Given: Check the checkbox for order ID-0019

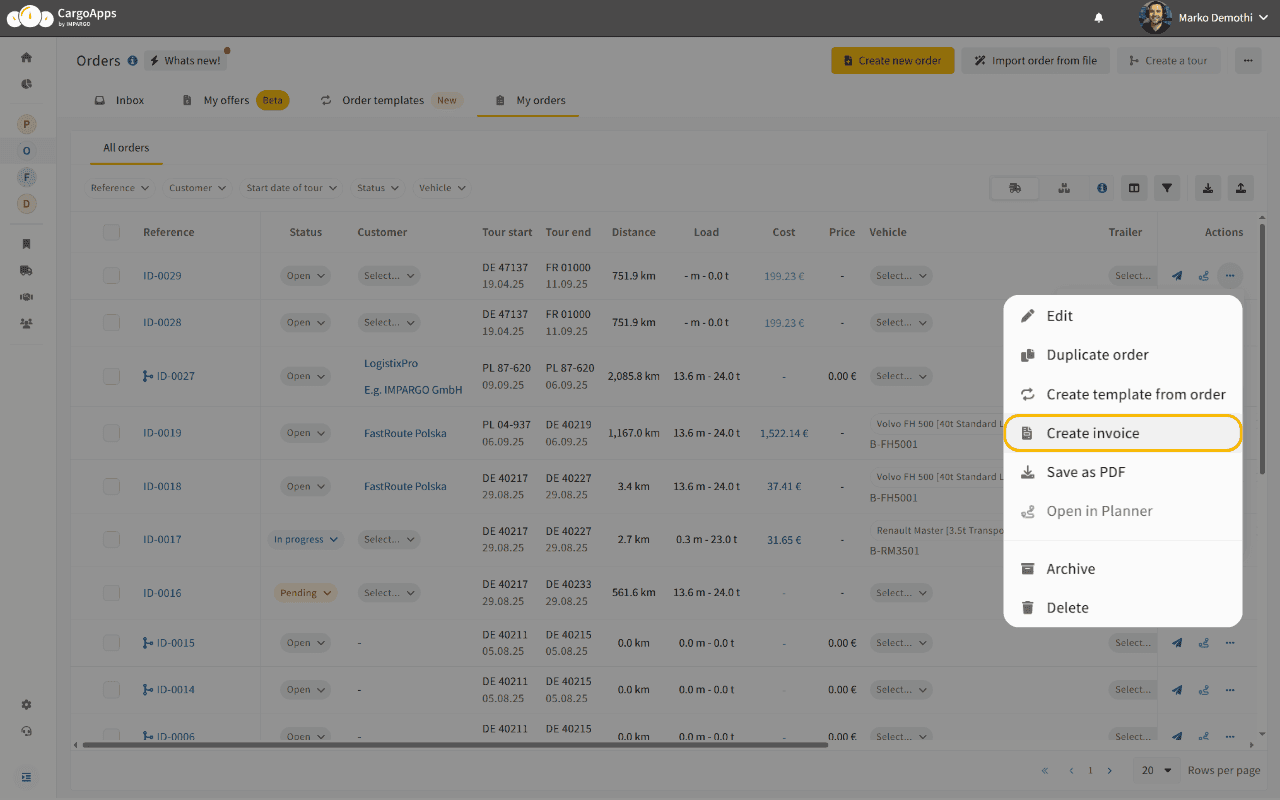Looking at the screenshot, I should click(111, 432).
